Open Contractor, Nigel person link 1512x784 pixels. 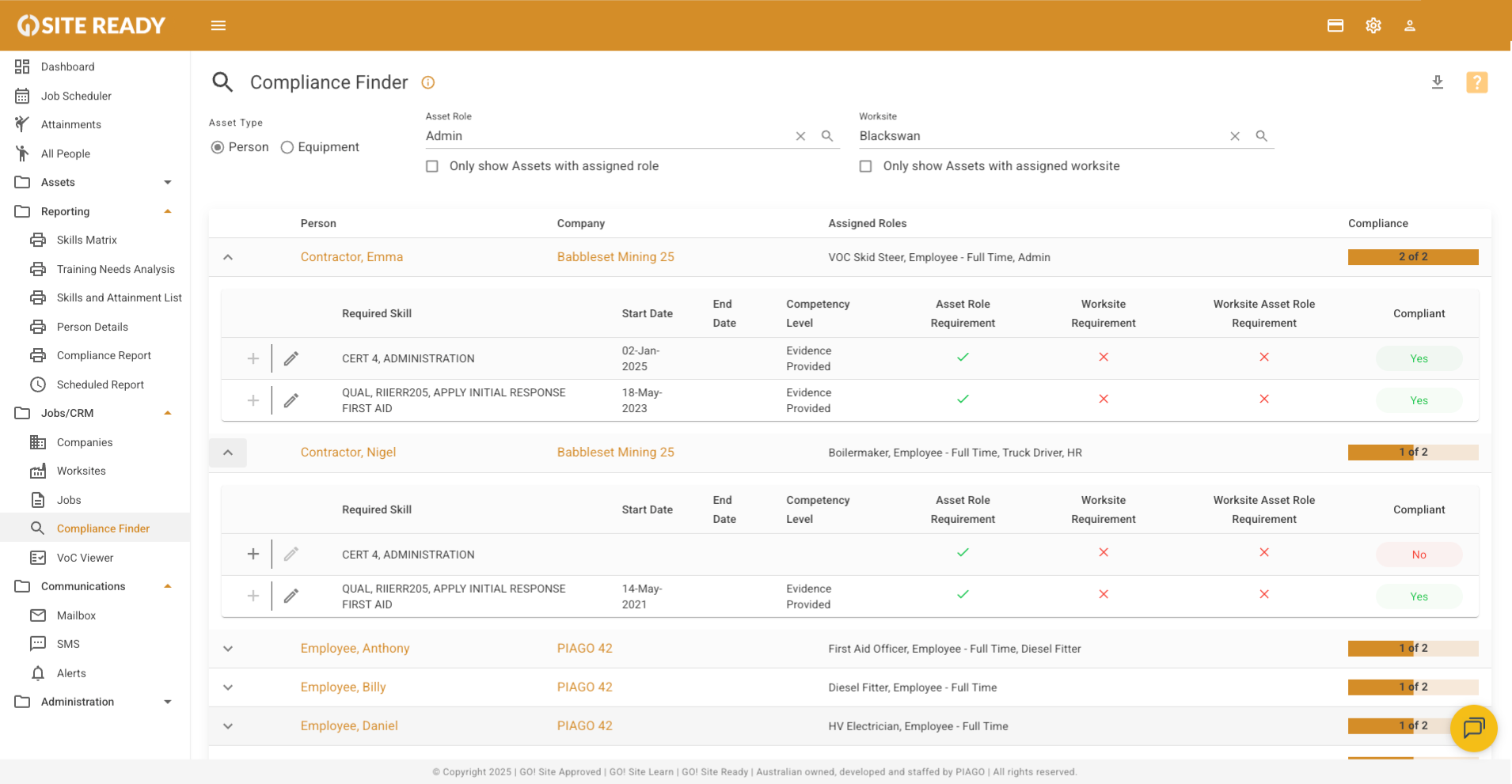[348, 453]
